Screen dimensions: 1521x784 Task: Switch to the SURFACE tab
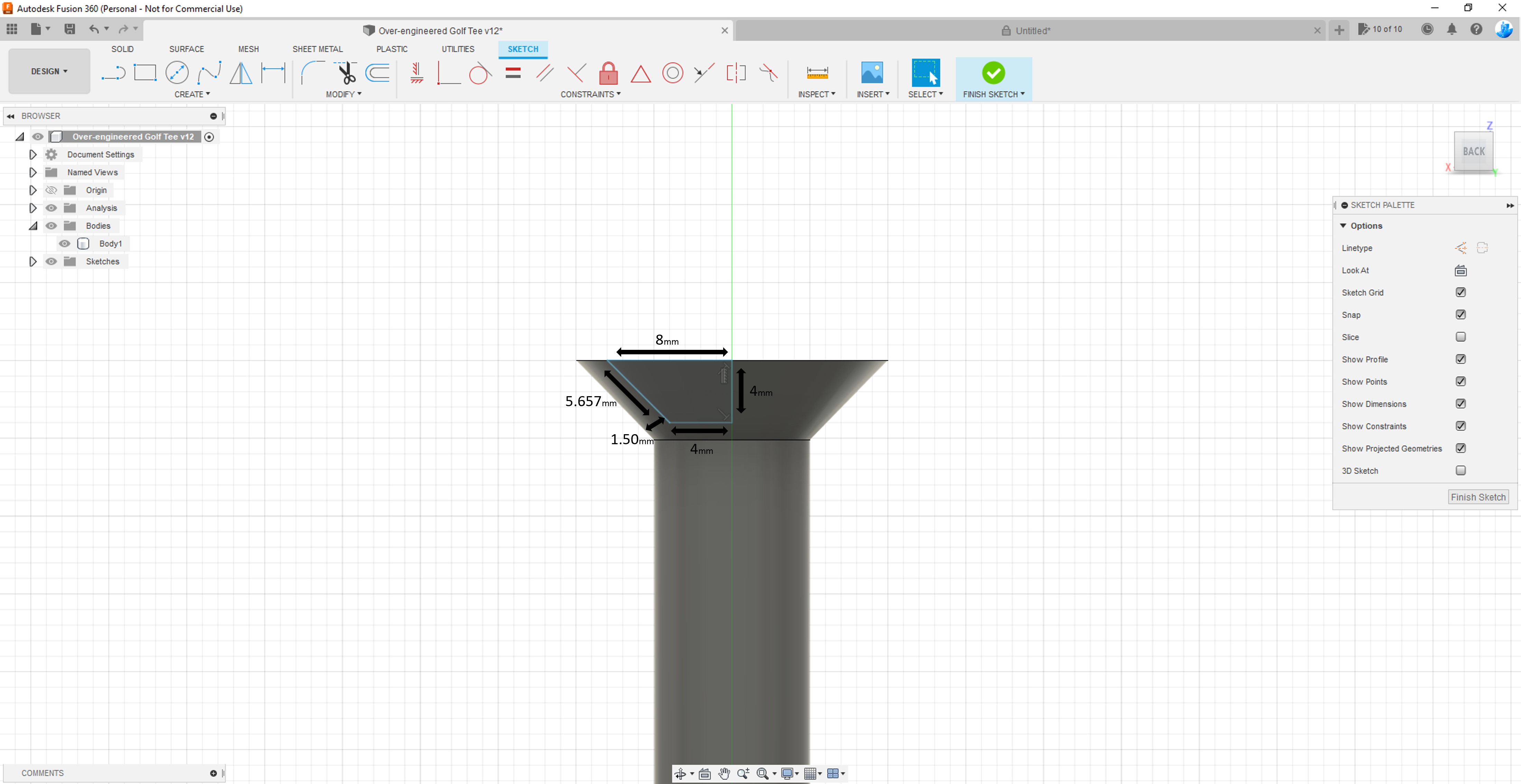[x=187, y=49]
